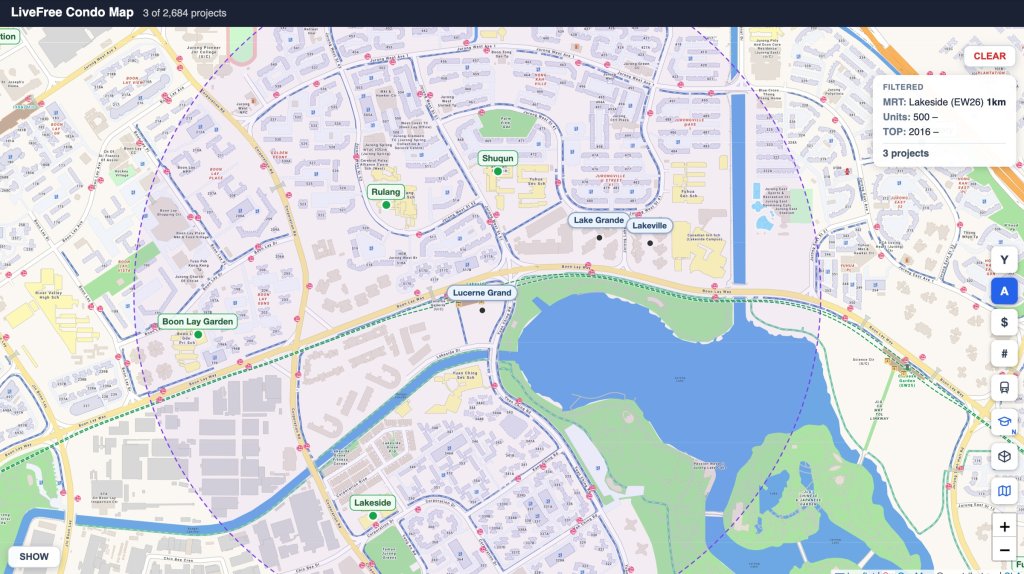Click the 'Units: 500 –' filter line
Screen dimensions: 1024x574
click(910, 117)
